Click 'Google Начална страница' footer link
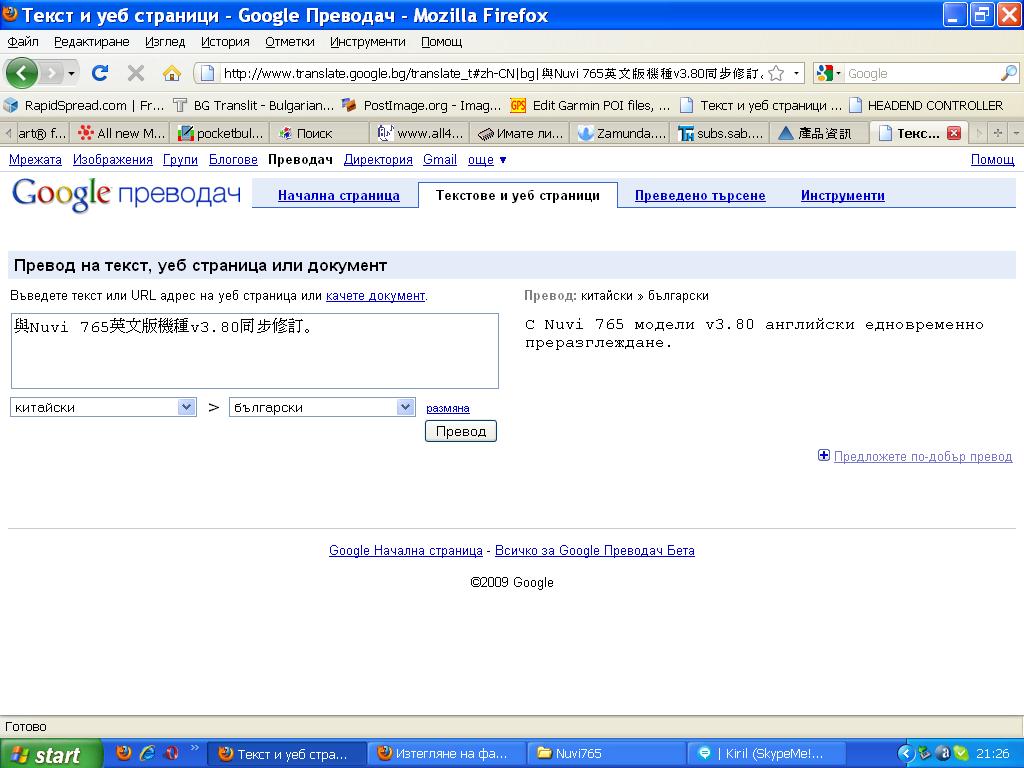Screen dimensions: 1024x768 click(x=406, y=551)
